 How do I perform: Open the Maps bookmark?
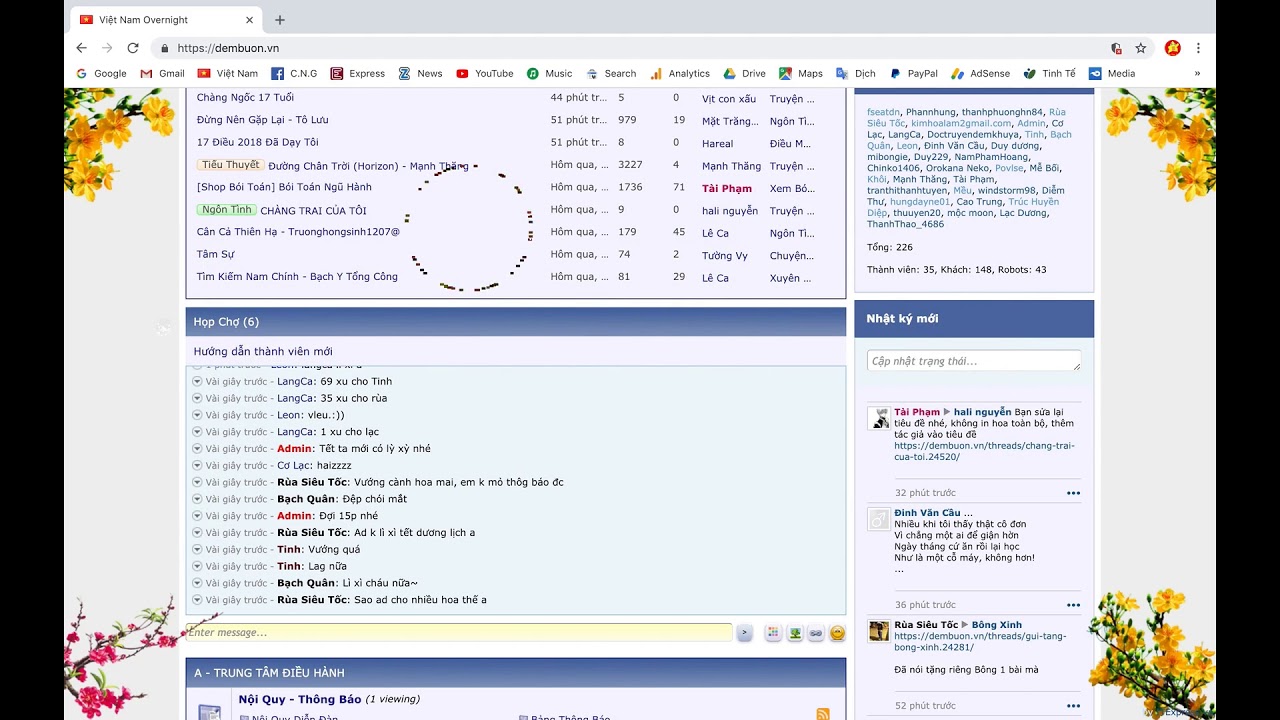click(x=801, y=73)
